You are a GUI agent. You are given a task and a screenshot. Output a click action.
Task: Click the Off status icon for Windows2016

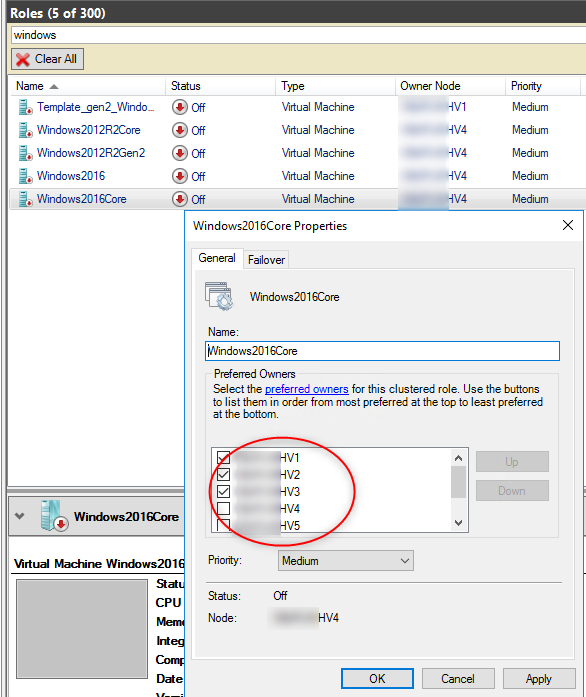pyautogui.click(x=180, y=176)
